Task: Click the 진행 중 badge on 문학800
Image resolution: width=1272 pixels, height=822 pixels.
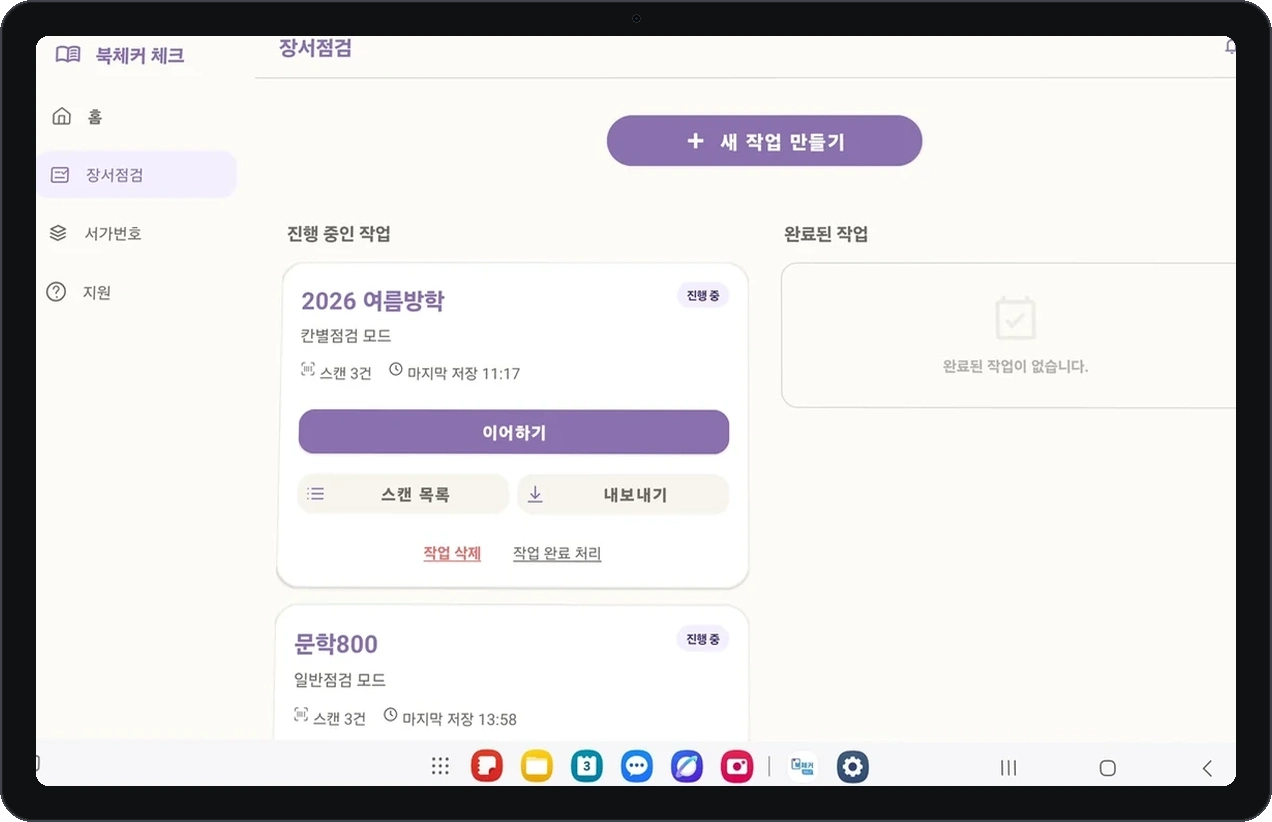Action: coord(703,639)
